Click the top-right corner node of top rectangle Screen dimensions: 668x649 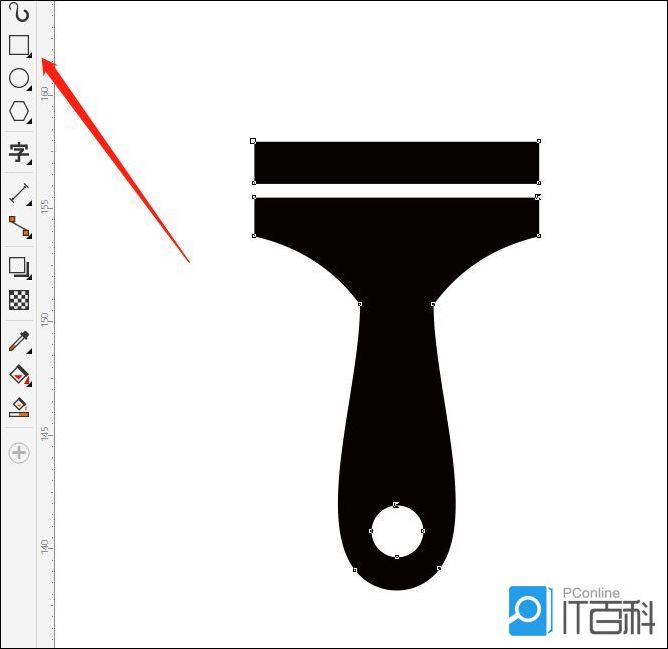pos(539,141)
